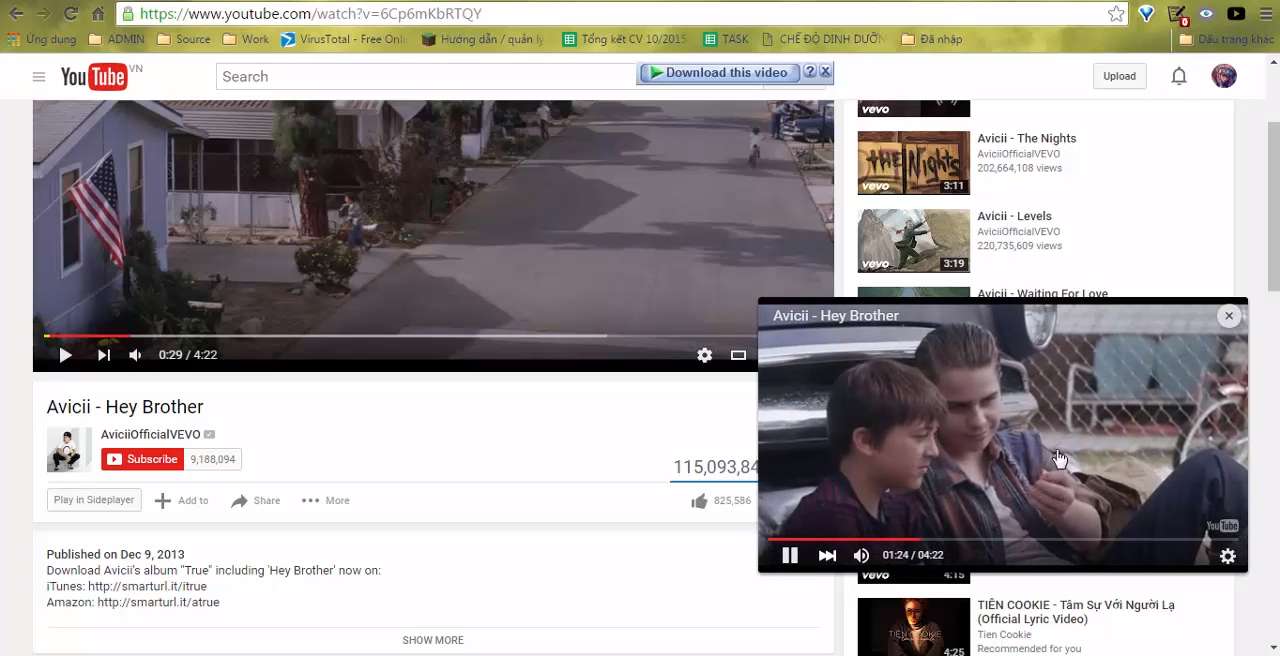Seek on main video progress bar
Screen dimensions: 1280x656
coord(433,336)
